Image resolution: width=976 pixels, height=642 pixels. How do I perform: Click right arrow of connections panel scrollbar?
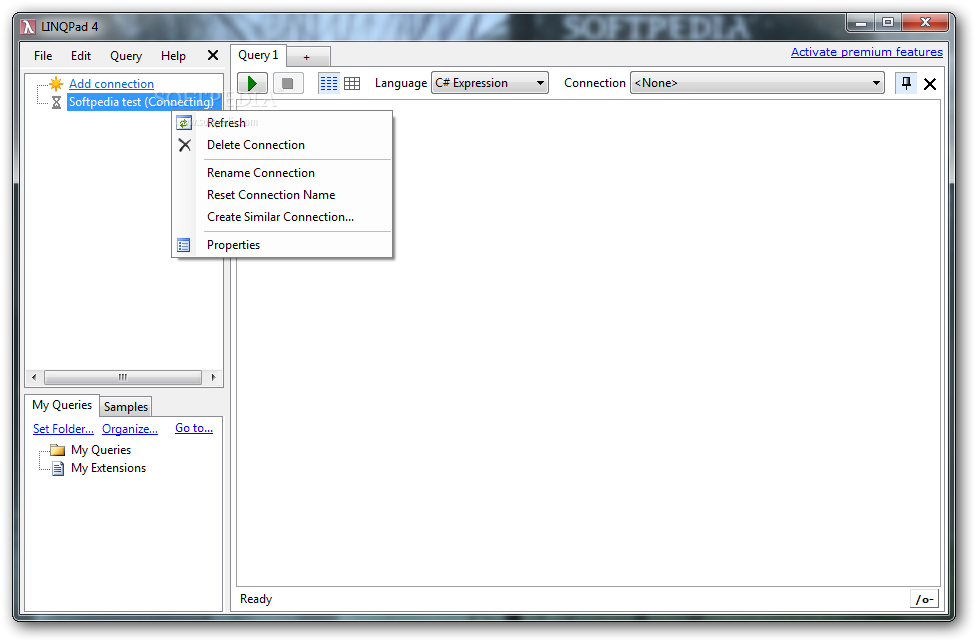[x=214, y=377]
